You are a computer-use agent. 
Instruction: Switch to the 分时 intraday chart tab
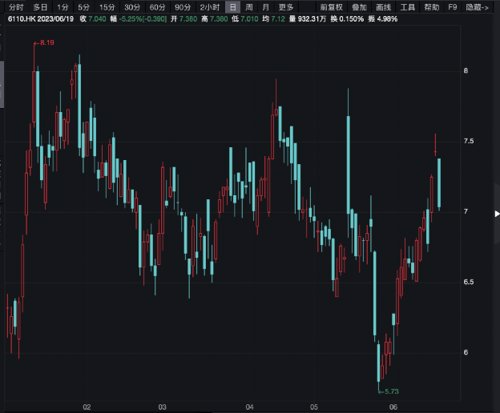click(16, 7)
